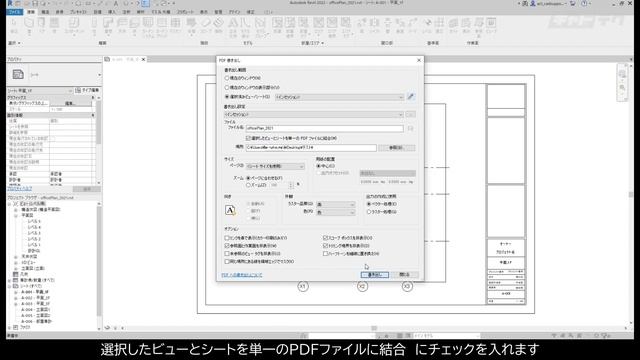Toggle replace halftone with thin lines checkbox
The image size is (640, 360).
click(x=325, y=253)
